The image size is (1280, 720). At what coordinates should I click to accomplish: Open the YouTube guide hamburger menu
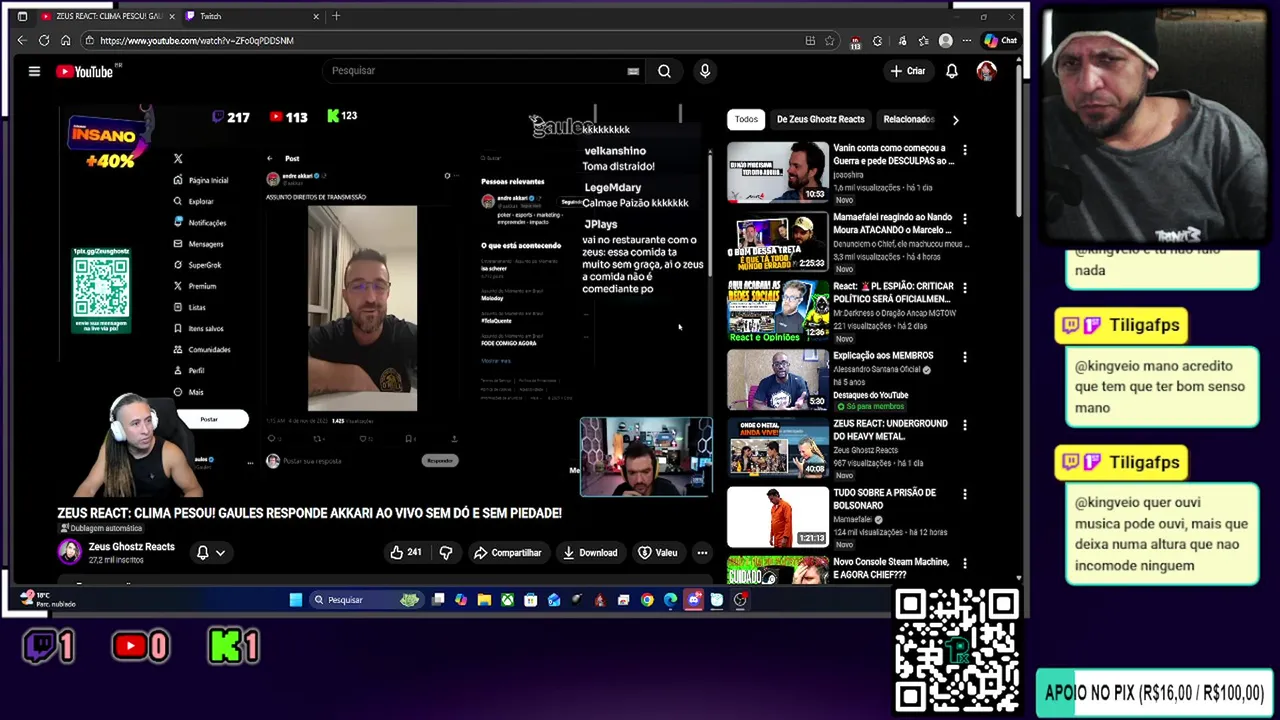(34, 71)
